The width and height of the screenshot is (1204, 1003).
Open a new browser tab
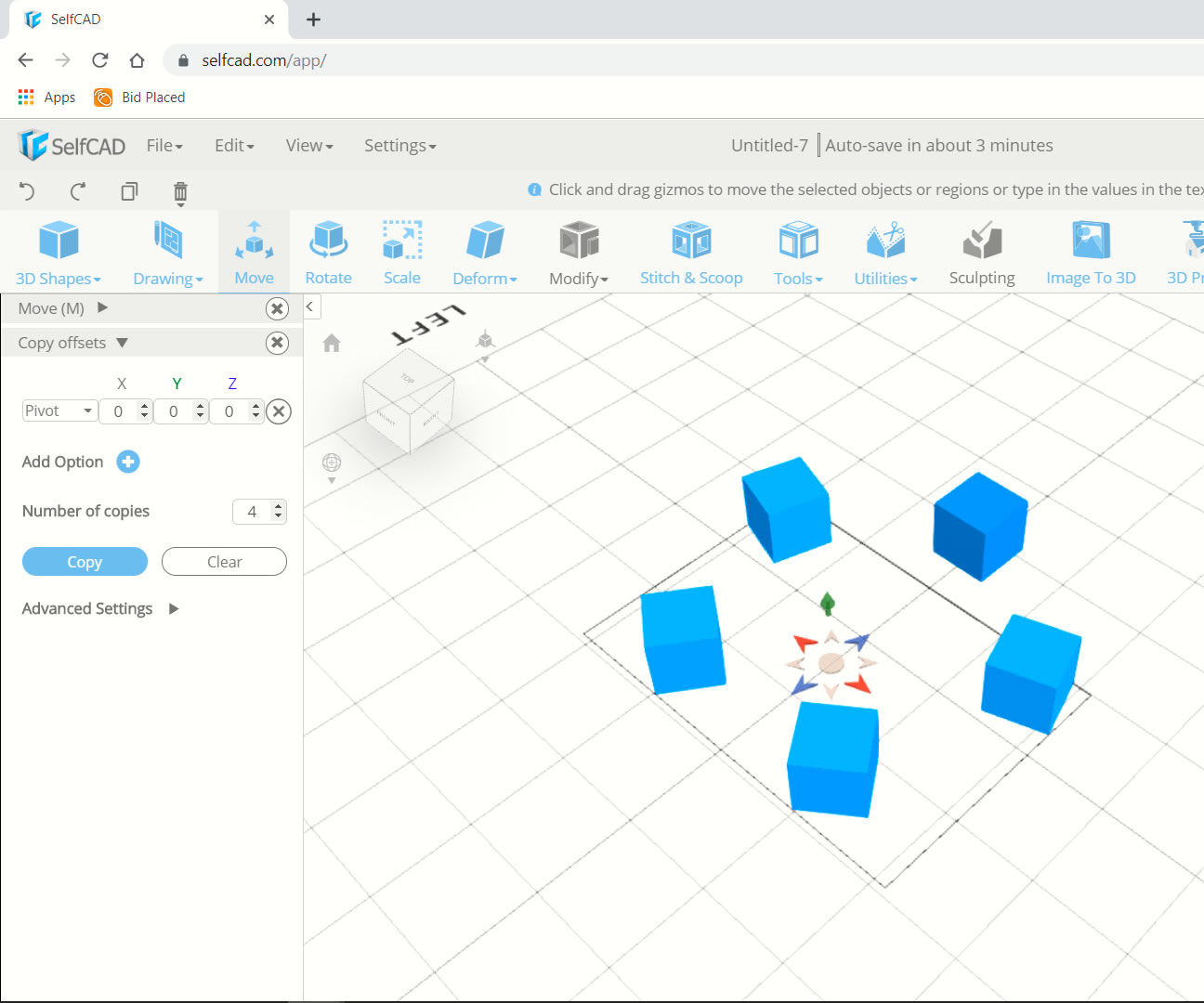coord(313,20)
